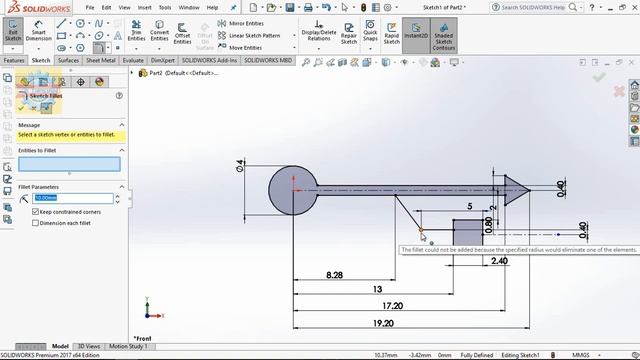Screen dimensions: 640x360
Task: Select the Sketch Fillet tool in ribbon
Action: tap(99, 48)
